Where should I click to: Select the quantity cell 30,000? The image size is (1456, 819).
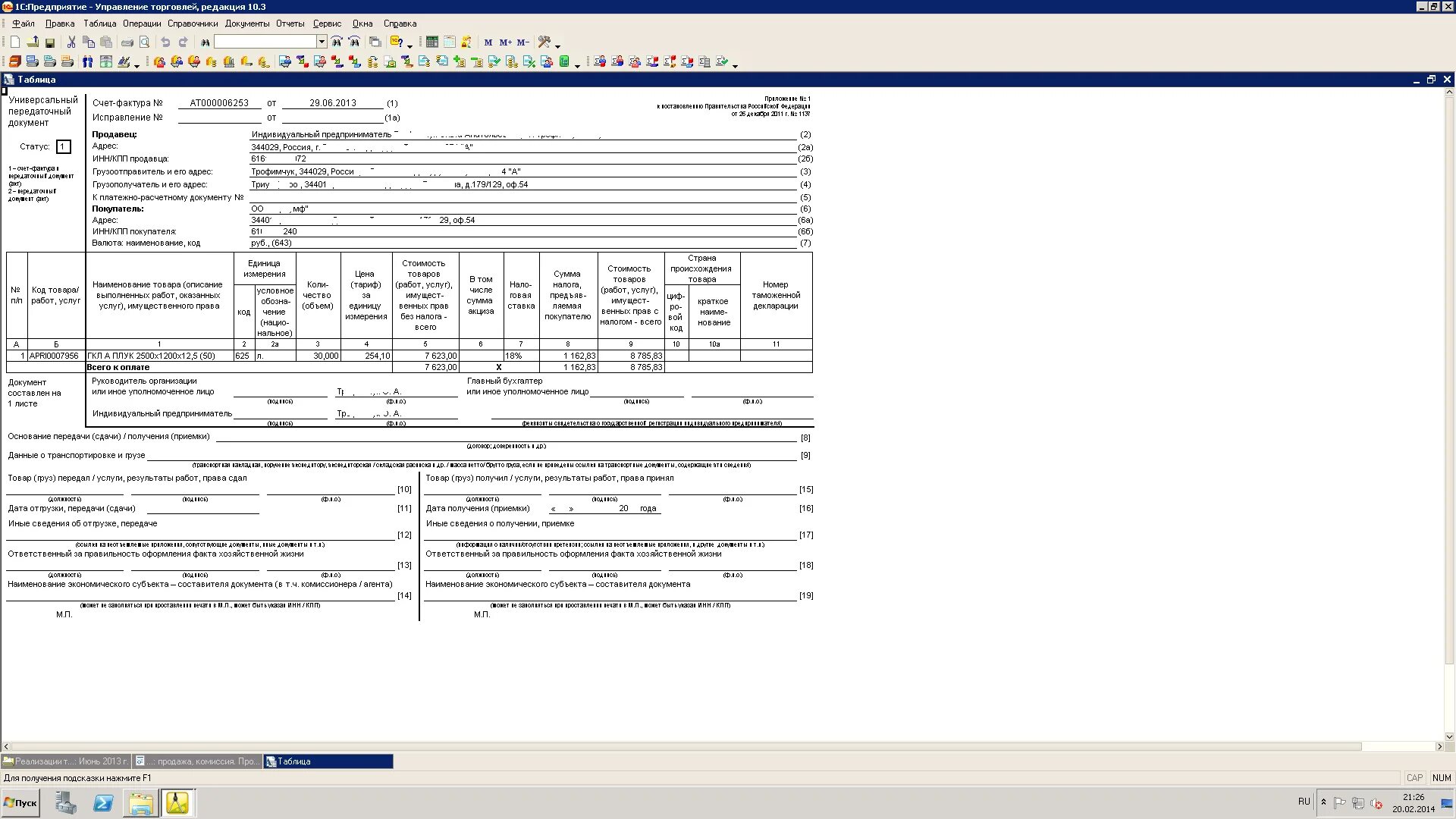[318, 356]
